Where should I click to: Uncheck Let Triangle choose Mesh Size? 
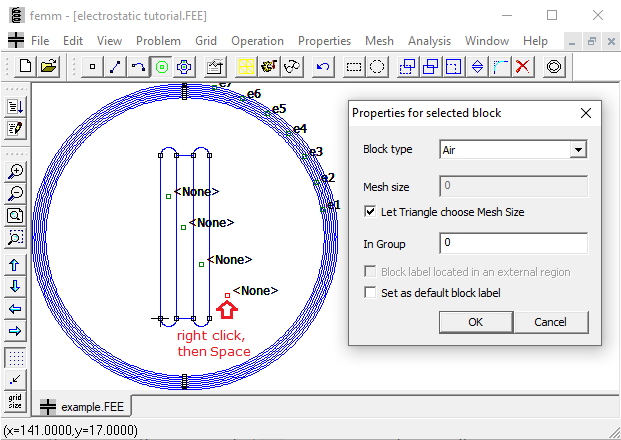372,212
